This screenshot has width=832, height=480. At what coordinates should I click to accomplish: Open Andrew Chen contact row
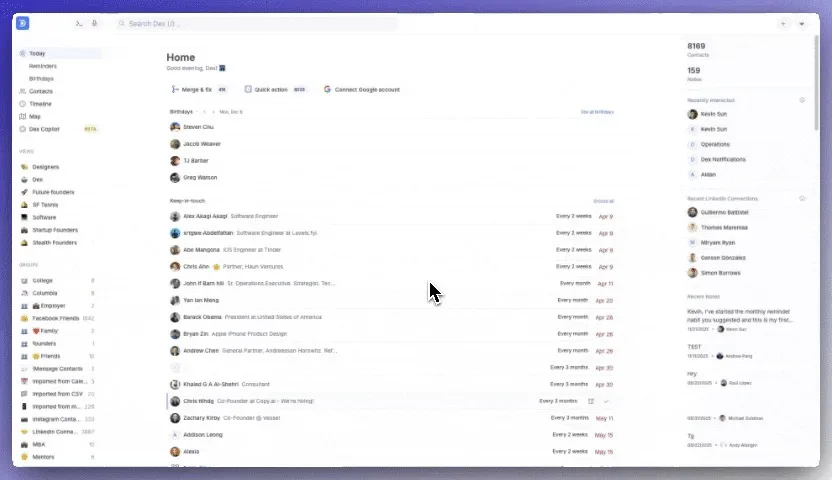coord(392,351)
